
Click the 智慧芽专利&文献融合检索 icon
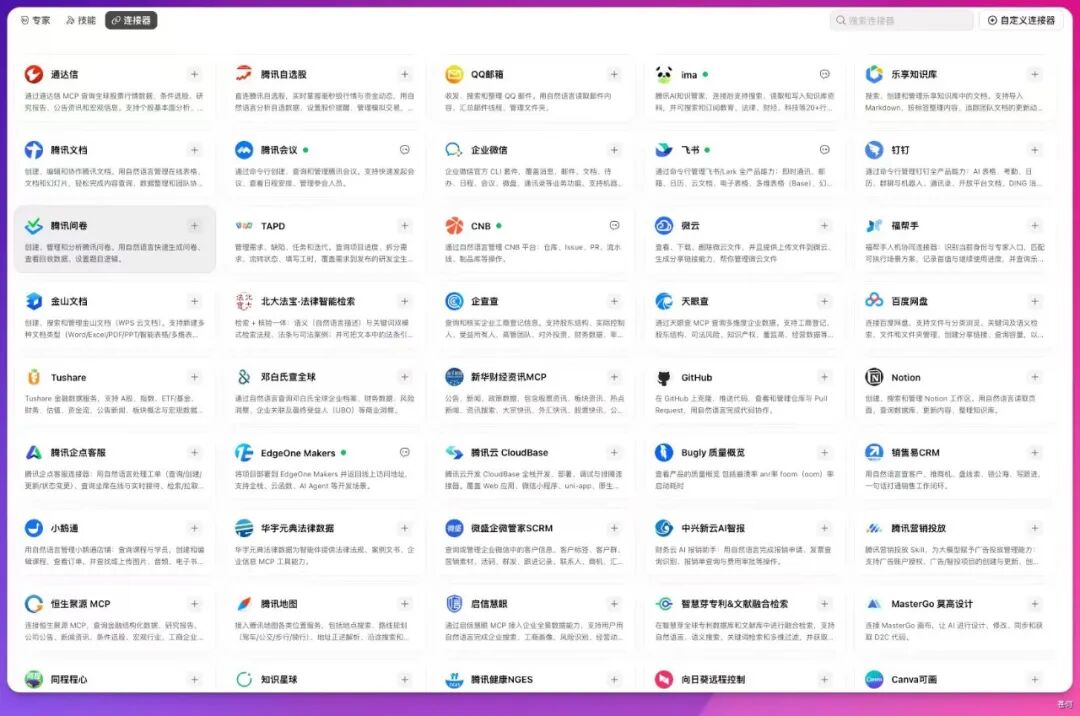coord(664,604)
